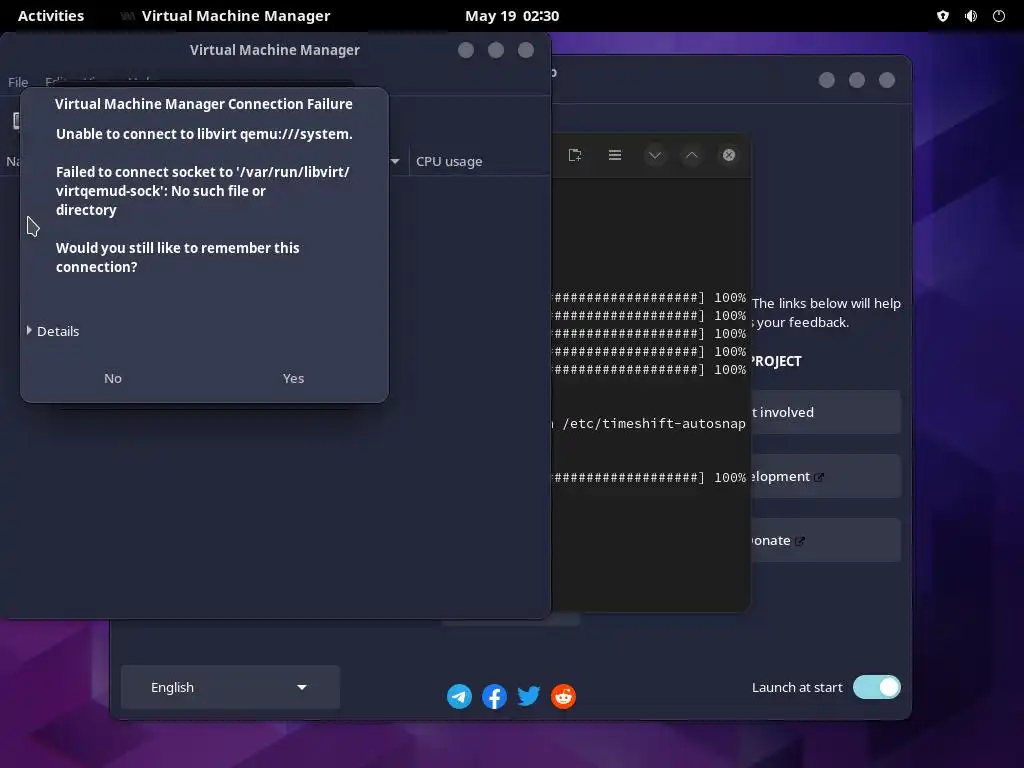Click the terminal up-chevron button
Viewport: 1024px width, 768px height.
click(692, 155)
